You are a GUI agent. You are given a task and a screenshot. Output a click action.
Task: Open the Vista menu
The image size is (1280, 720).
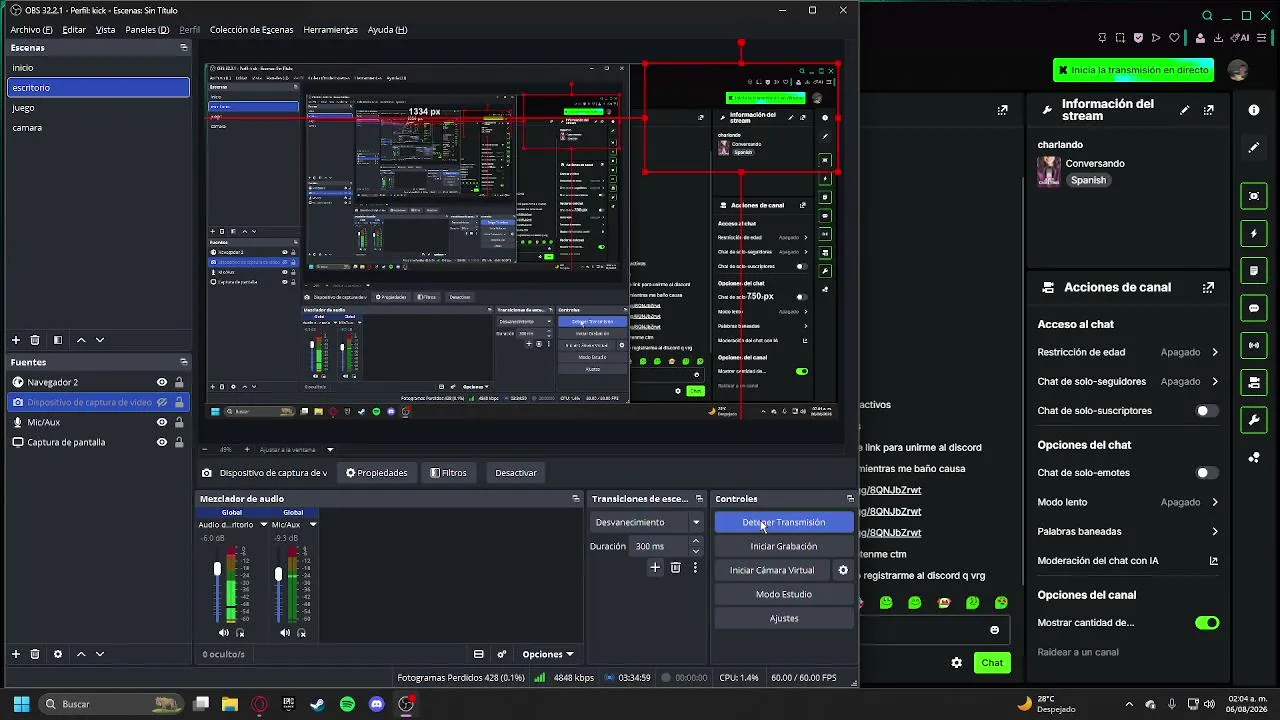(105, 30)
